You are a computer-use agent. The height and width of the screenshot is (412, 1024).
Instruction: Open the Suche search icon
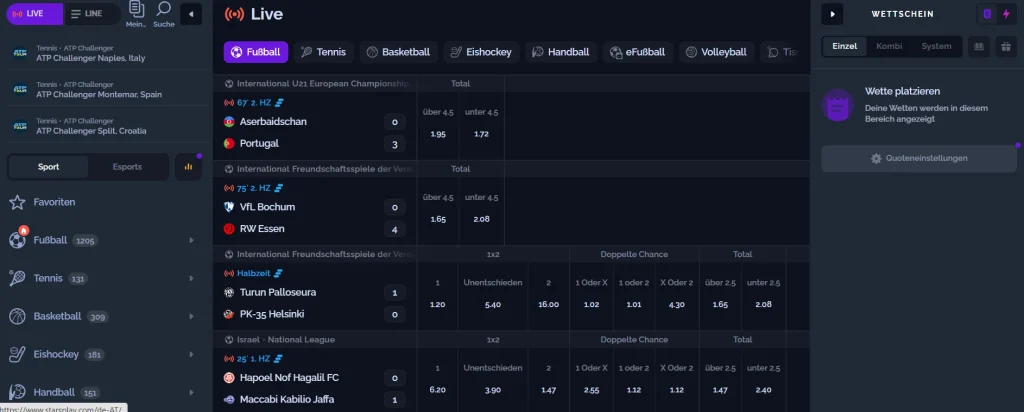[x=164, y=9]
